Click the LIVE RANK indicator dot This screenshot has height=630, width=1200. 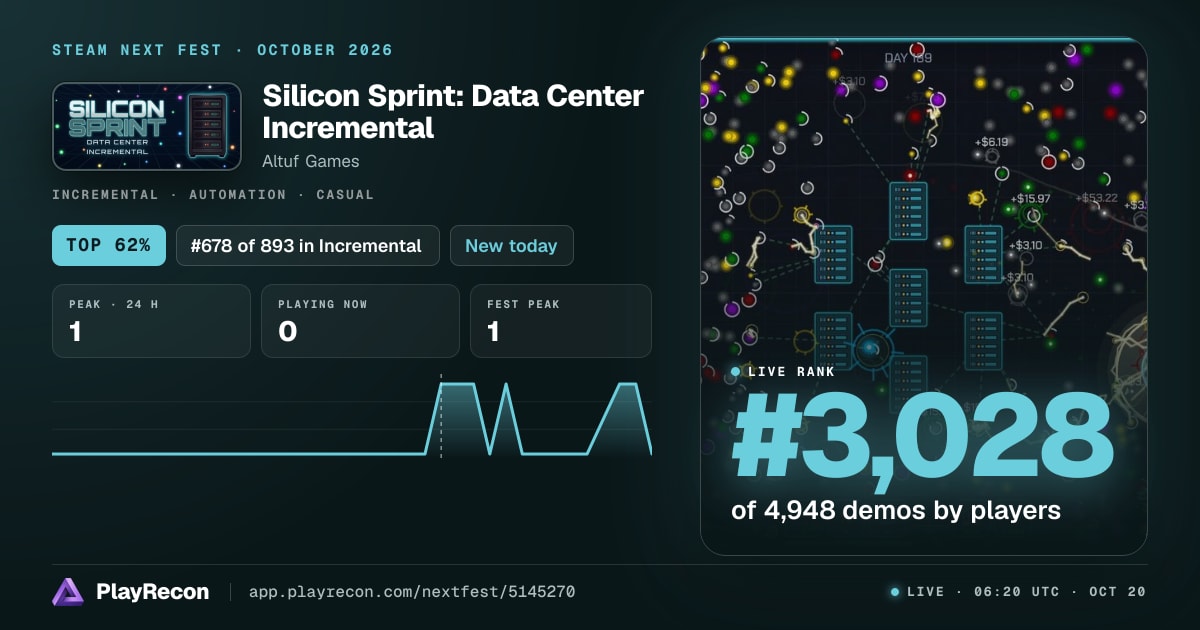coord(736,372)
